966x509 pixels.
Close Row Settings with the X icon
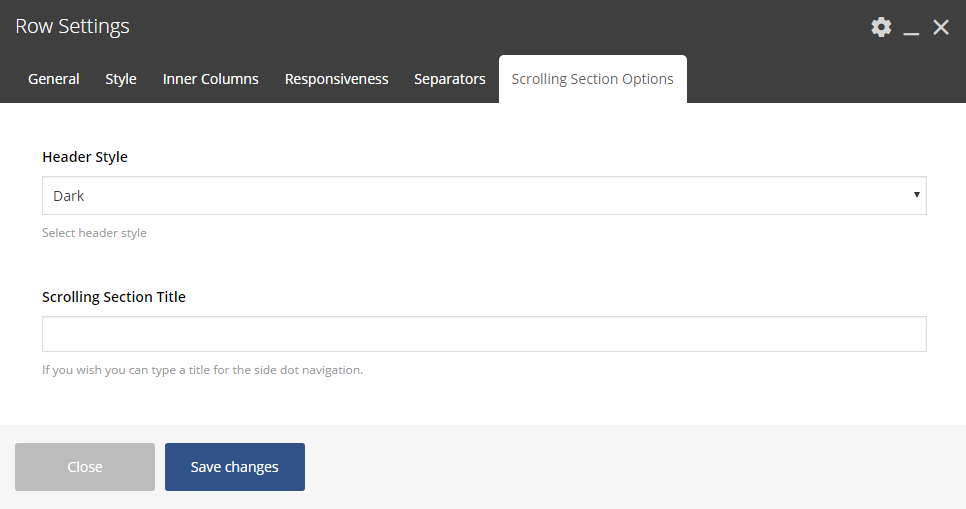[941, 27]
